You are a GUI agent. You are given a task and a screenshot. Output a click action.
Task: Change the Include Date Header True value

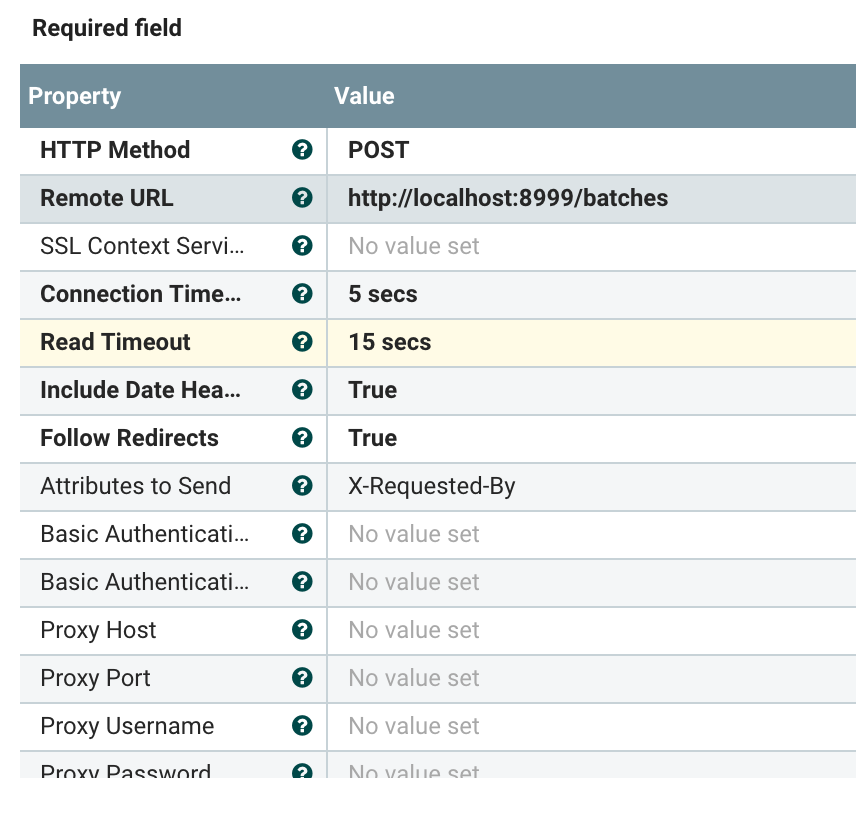(373, 390)
